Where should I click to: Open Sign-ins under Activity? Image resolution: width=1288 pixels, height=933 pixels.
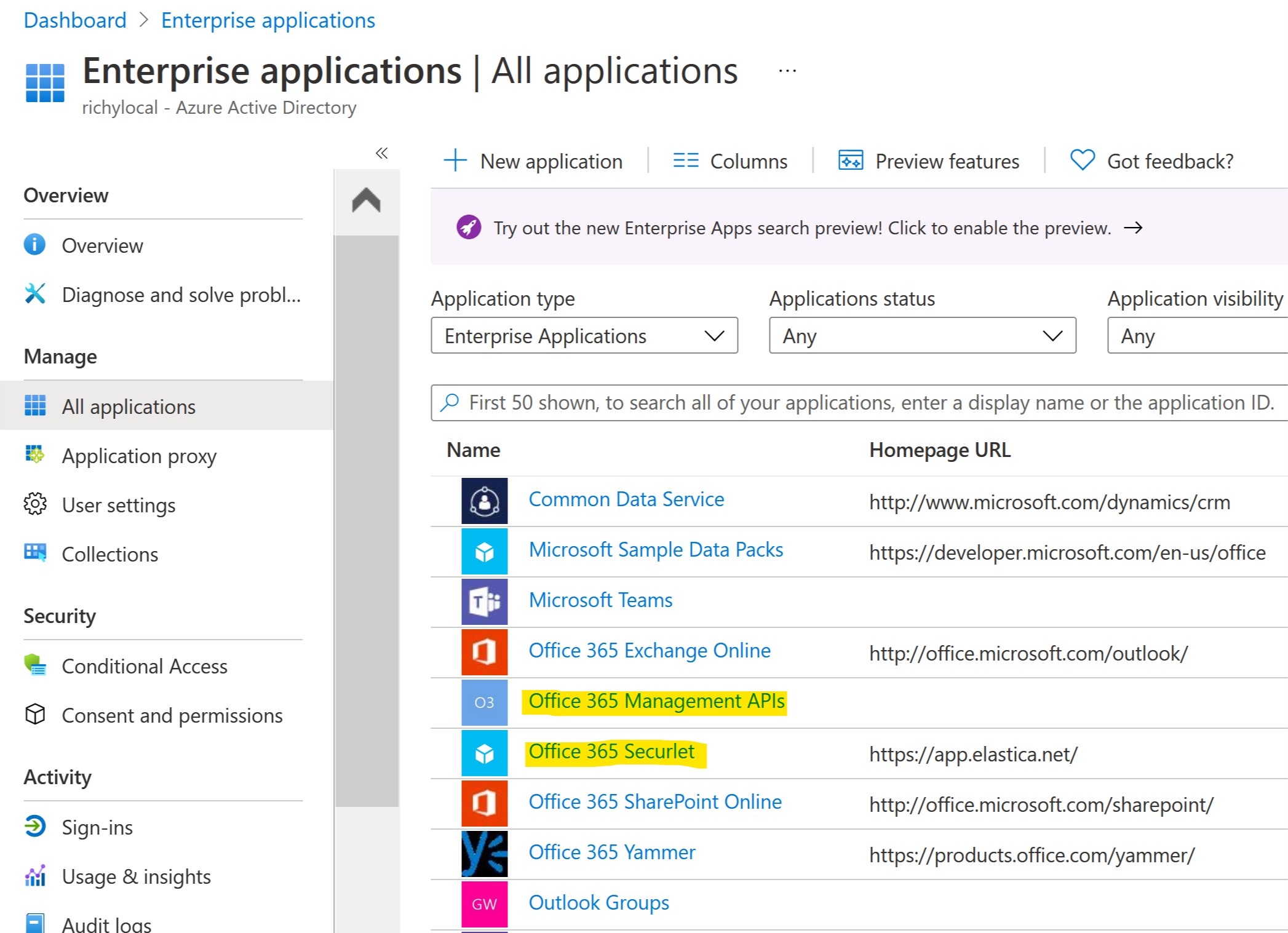97,827
